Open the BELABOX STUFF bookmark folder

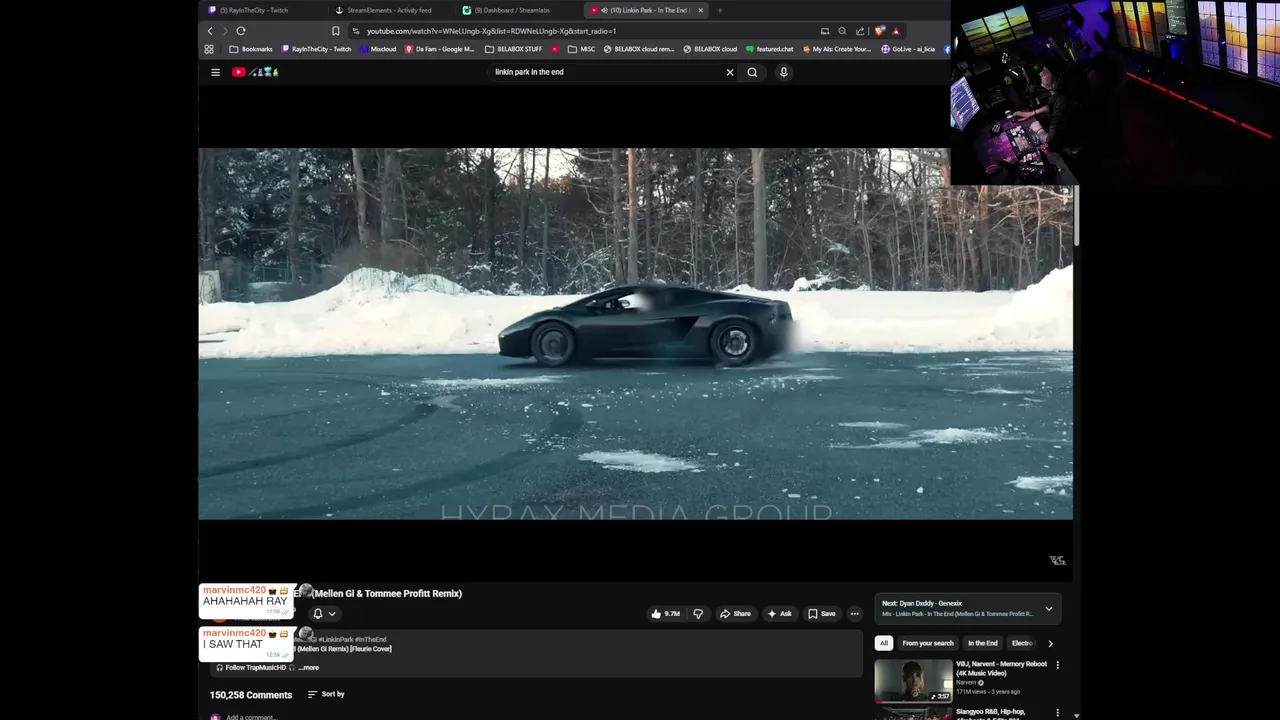514,49
